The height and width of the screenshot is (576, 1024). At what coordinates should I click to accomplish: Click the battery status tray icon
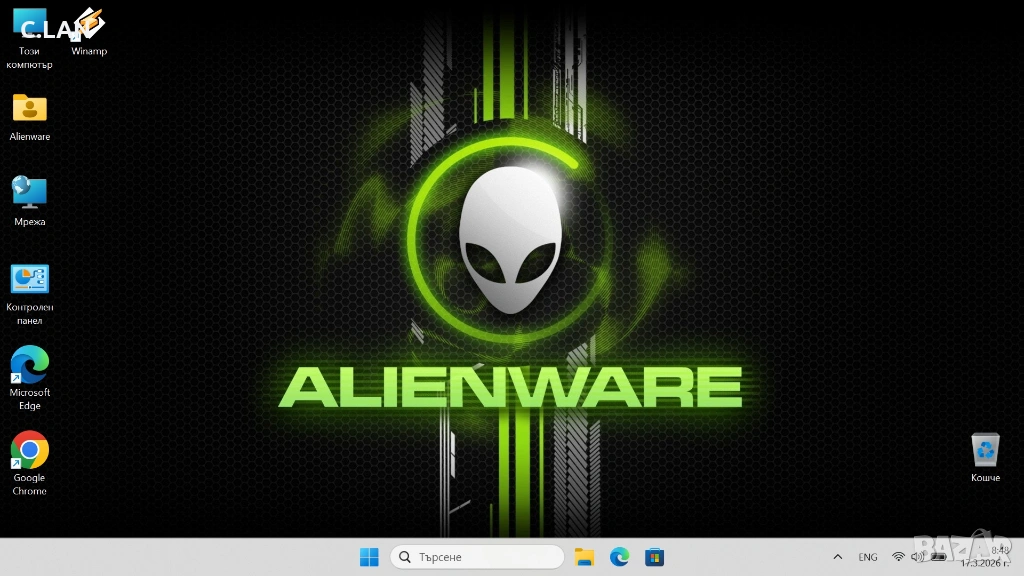coord(938,557)
